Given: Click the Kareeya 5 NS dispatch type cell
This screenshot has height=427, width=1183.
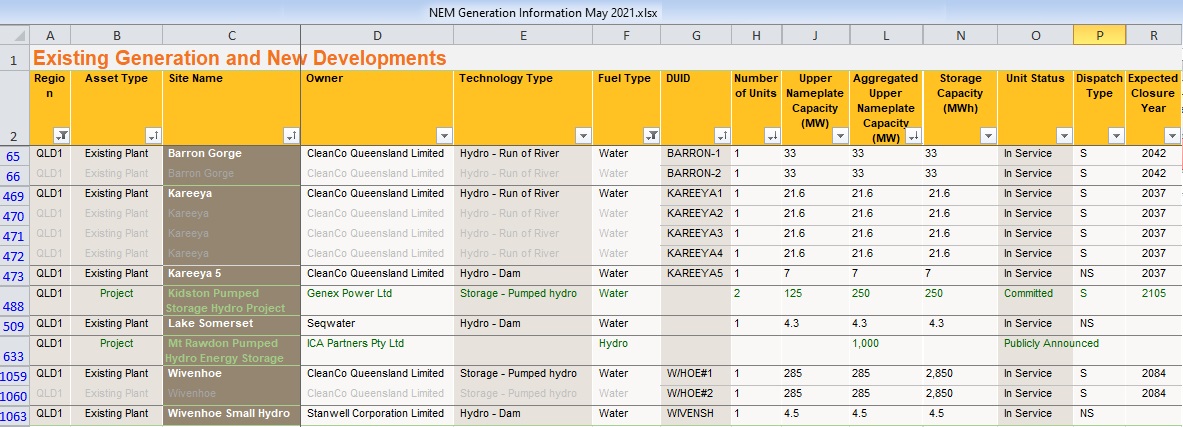Looking at the screenshot, I should coord(1100,273).
